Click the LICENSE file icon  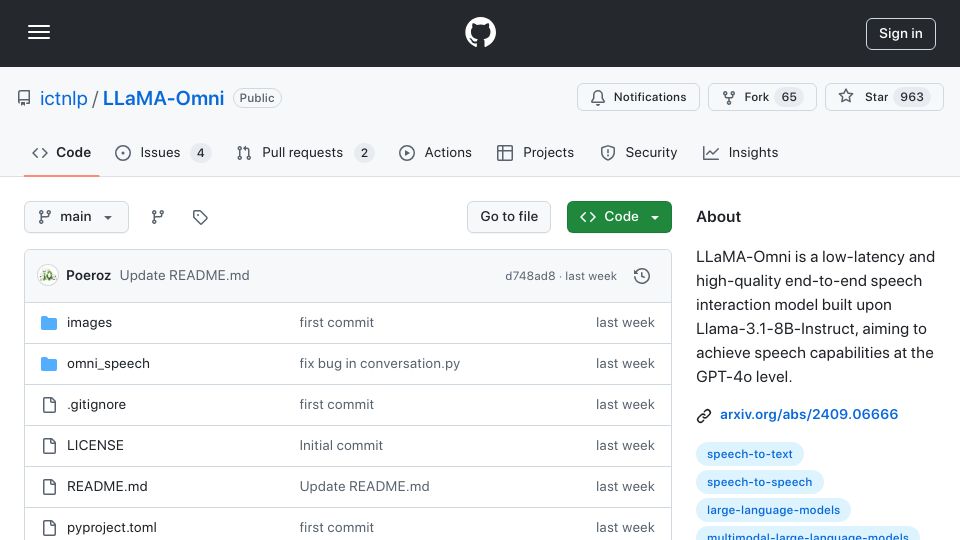49,446
